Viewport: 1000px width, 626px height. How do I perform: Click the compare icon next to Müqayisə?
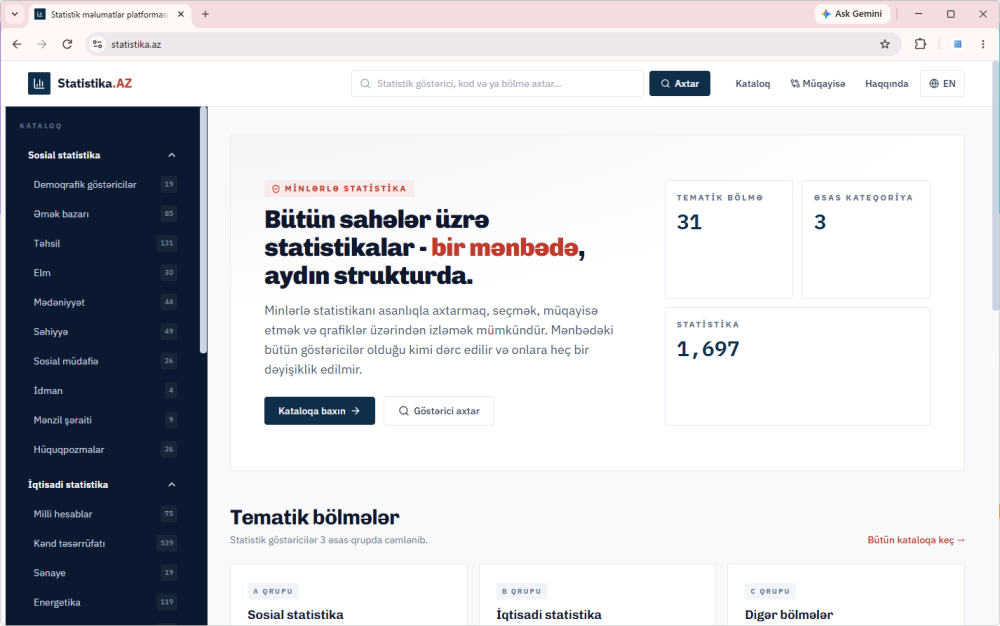[795, 84]
